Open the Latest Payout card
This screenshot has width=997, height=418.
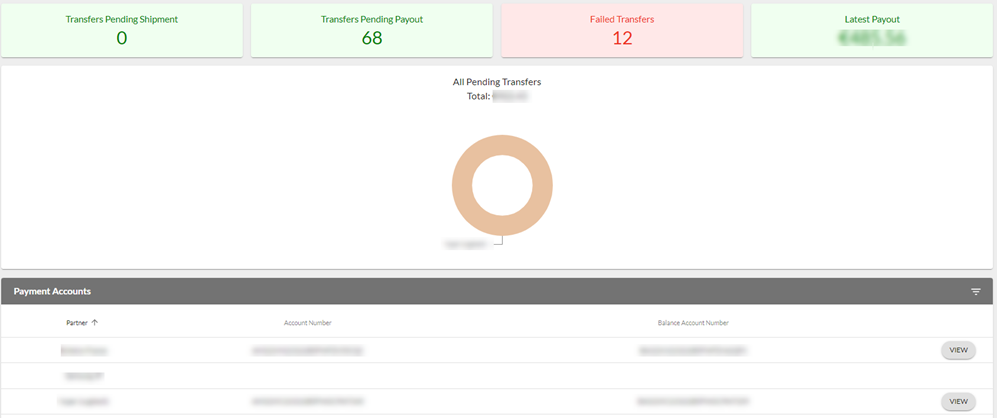tap(871, 30)
